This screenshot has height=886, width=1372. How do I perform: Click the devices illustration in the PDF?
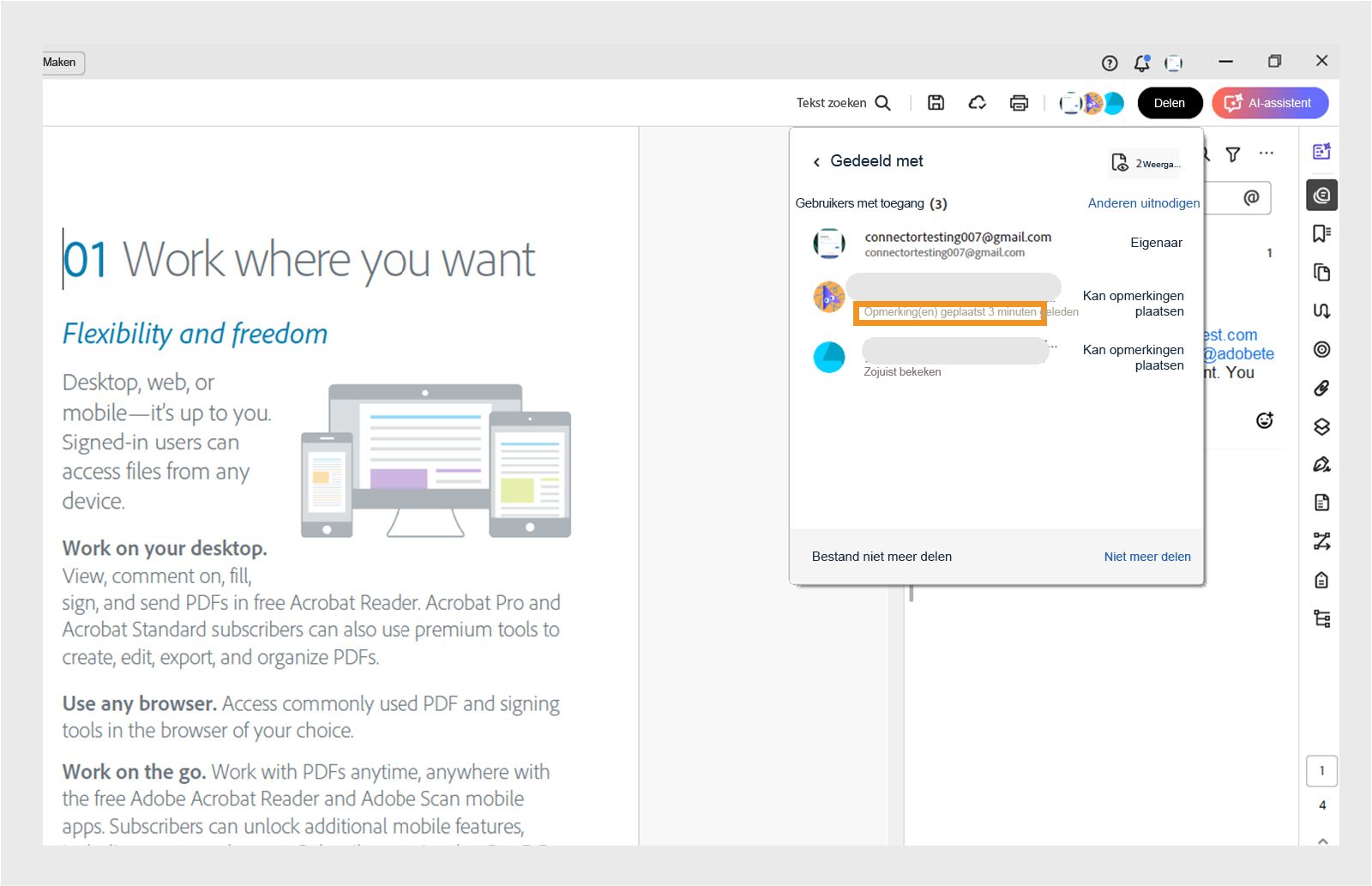[436, 461]
